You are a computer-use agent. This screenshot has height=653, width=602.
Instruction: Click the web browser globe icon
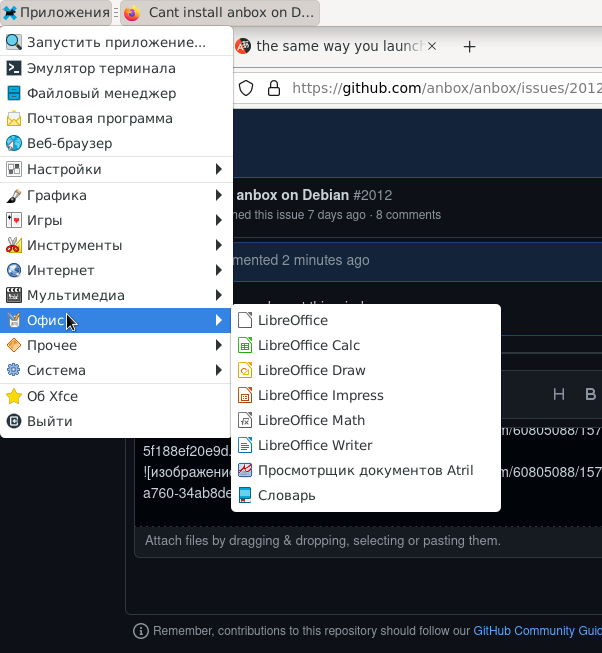[x=14, y=143]
